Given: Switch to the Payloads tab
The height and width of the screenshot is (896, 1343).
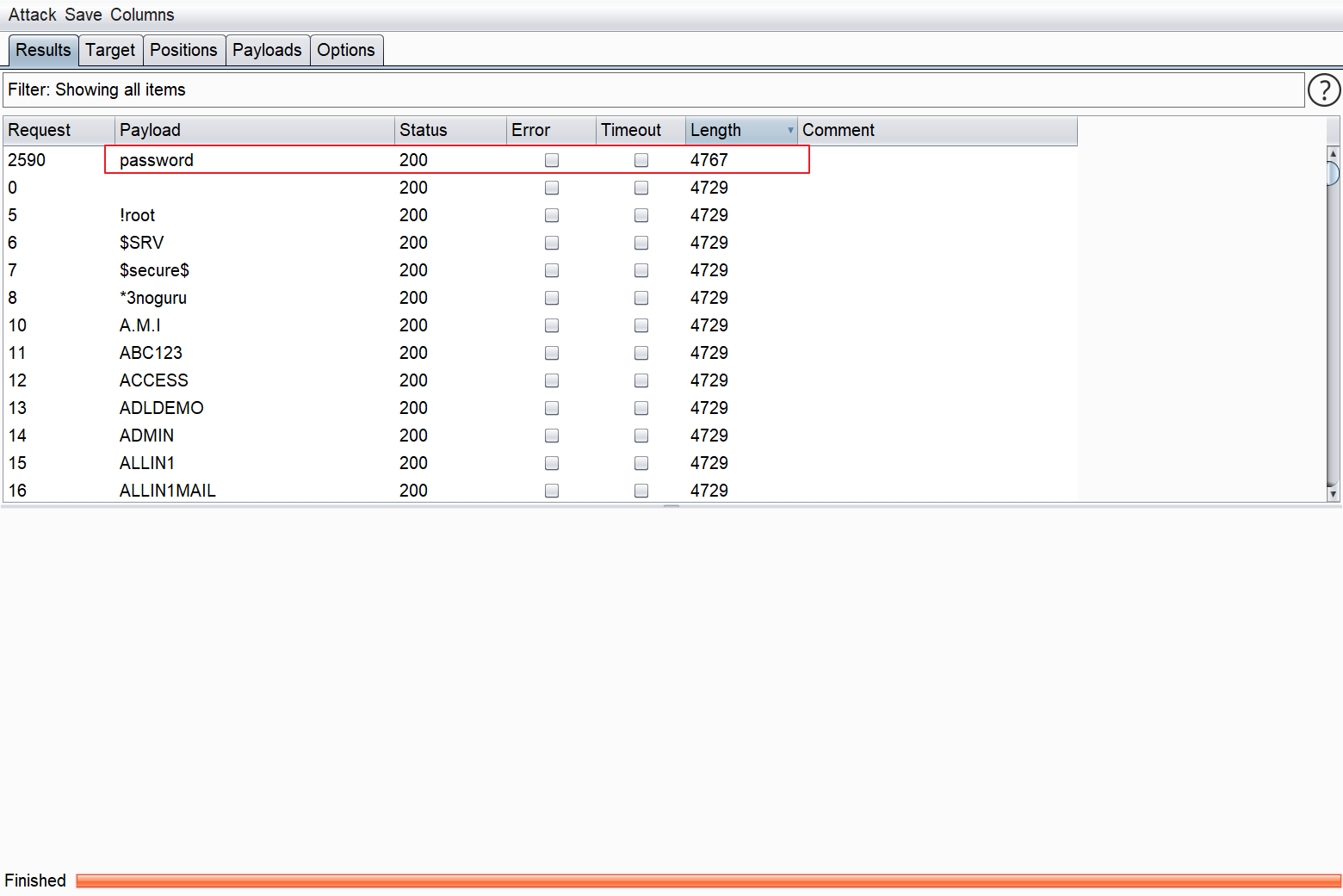Looking at the screenshot, I should point(267,50).
